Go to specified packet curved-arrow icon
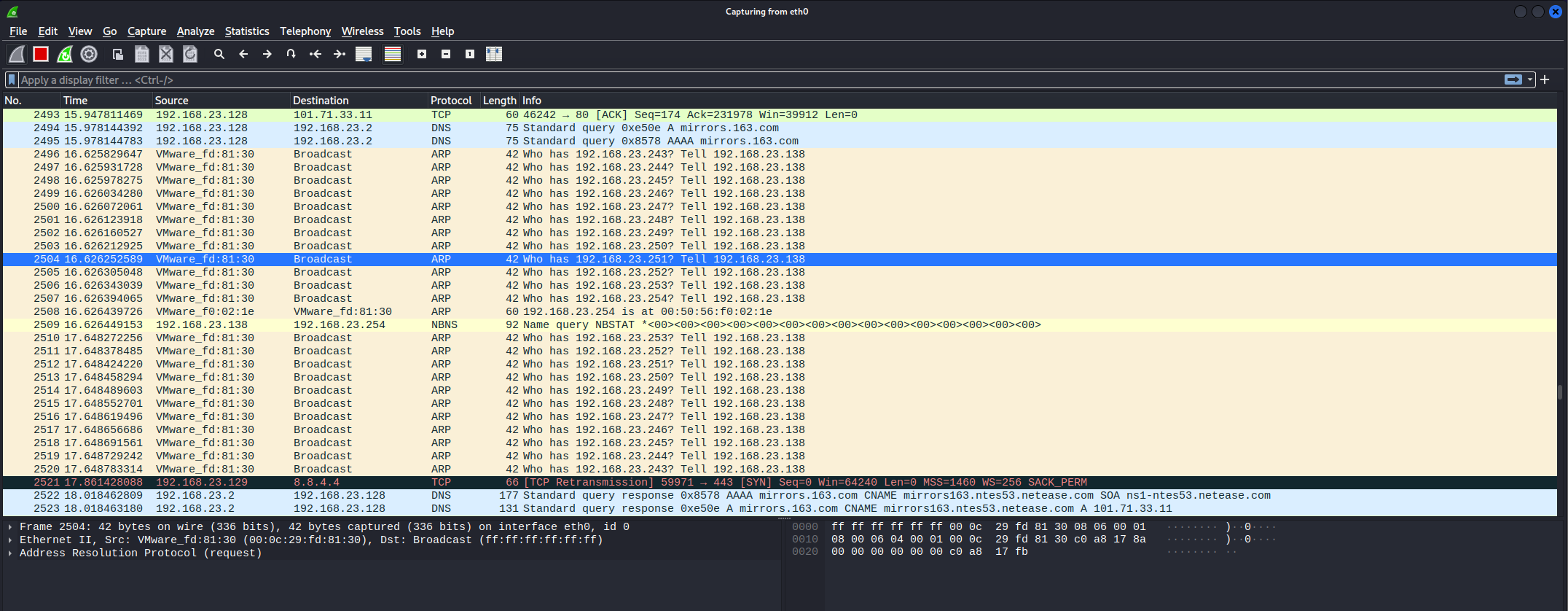 point(291,54)
